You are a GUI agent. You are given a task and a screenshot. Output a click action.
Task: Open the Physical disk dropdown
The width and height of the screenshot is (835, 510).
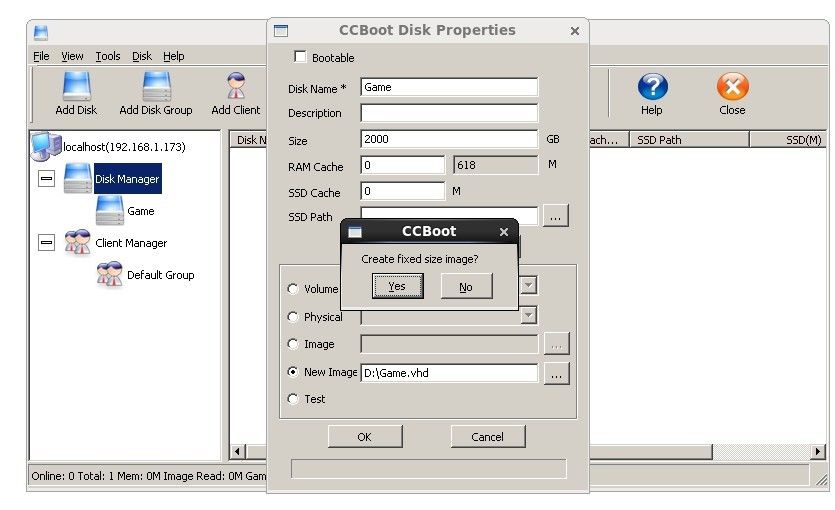point(528,315)
